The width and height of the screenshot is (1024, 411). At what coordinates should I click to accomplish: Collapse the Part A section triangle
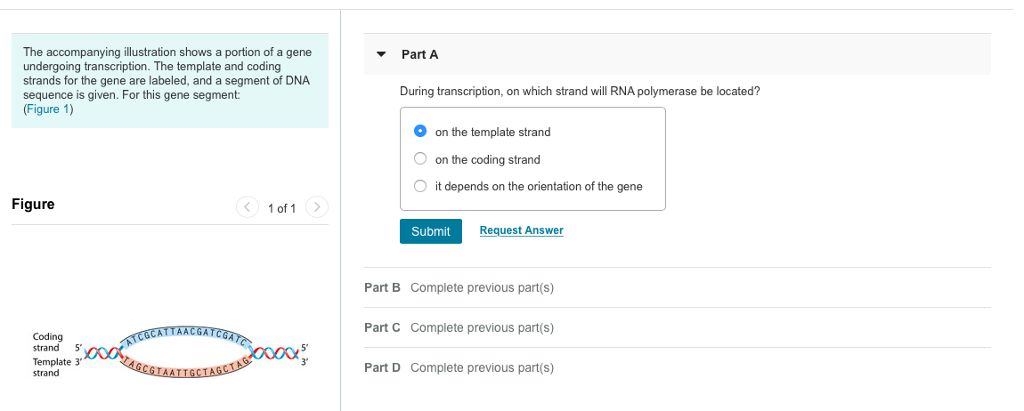[381, 54]
